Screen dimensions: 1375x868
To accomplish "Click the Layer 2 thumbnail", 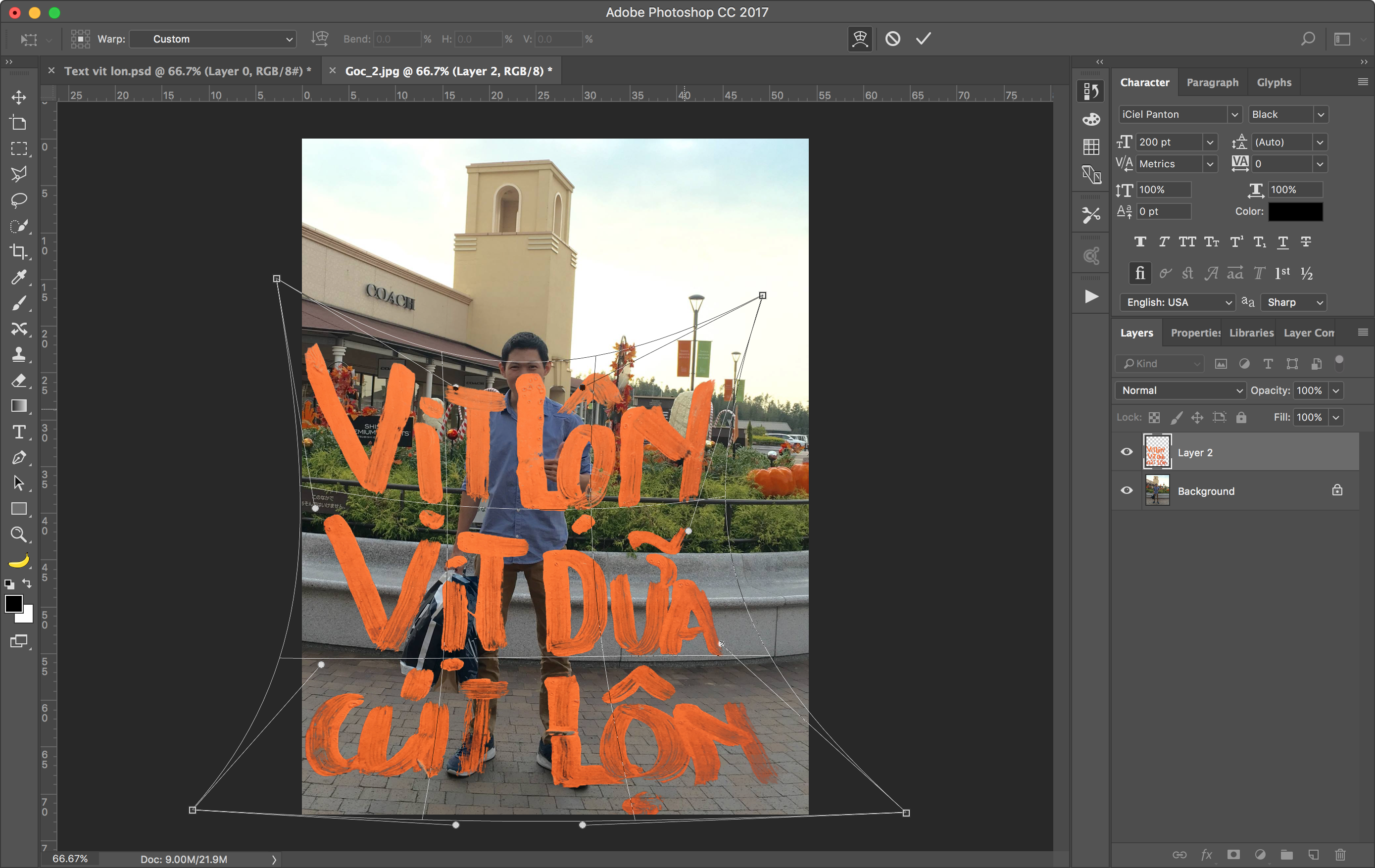I will coord(1157,452).
